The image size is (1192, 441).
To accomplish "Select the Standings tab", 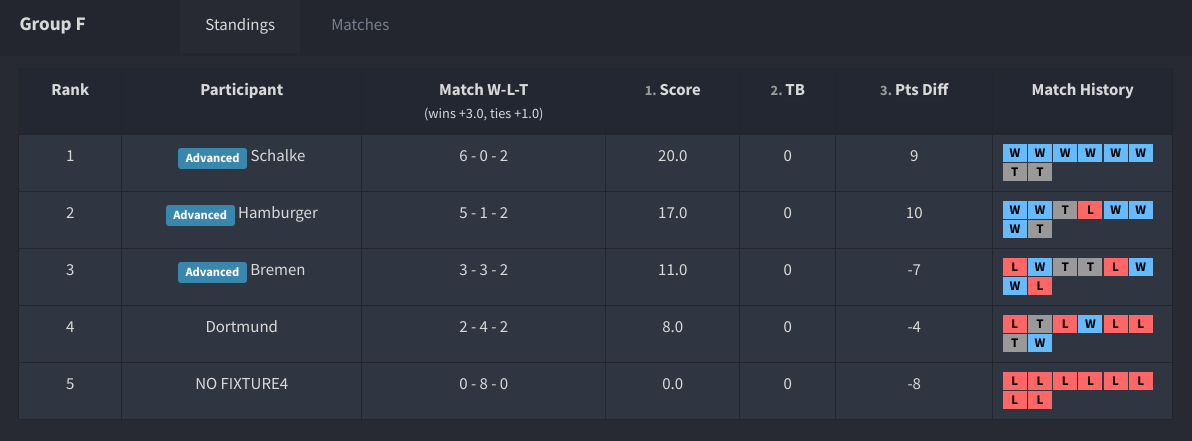I will coord(240,25).
